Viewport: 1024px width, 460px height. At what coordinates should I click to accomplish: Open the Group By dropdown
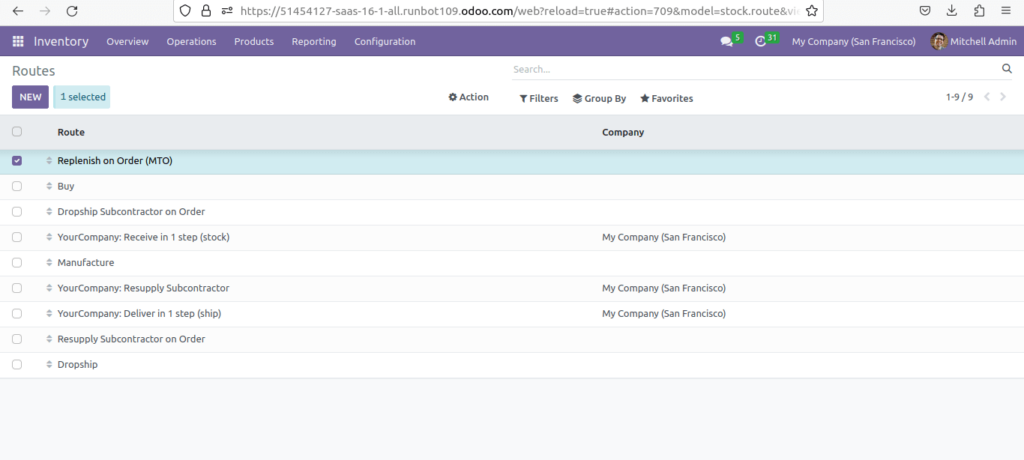pyautogui.click(x=599, y=99)
